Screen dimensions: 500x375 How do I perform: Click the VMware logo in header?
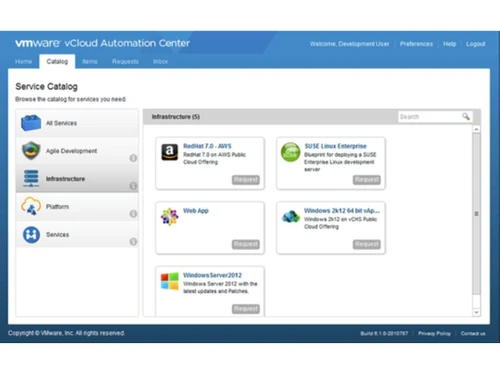(x=37, y=43)
